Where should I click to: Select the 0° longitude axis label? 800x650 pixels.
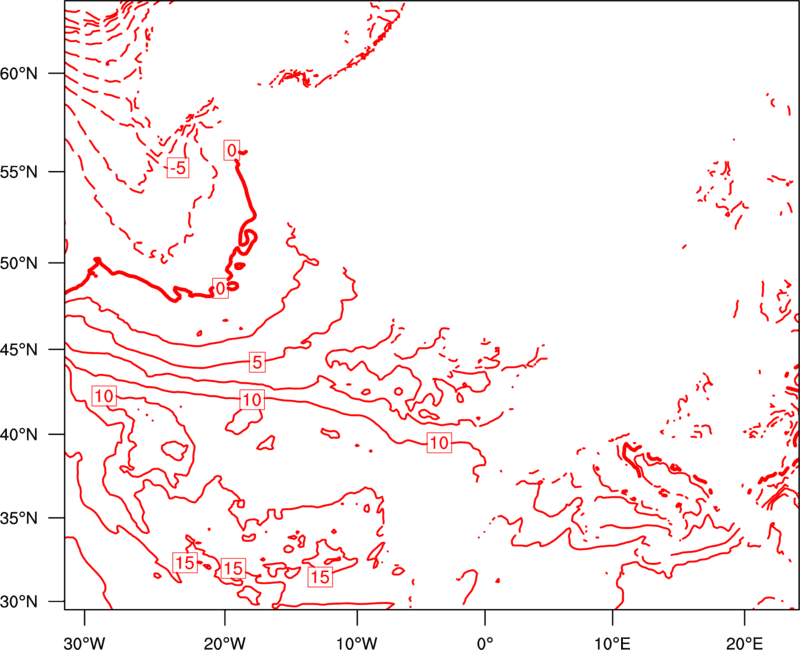[485, 643]
